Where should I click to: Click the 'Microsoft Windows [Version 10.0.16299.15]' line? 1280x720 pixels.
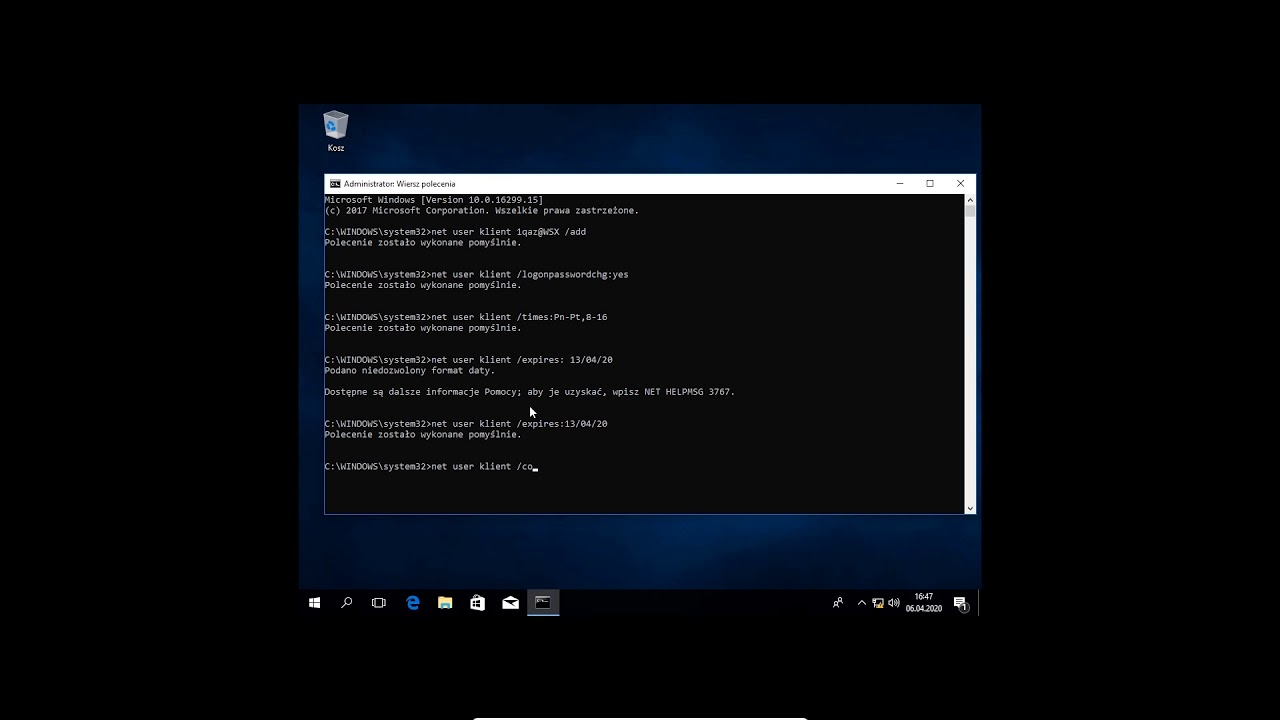(433, 200)
